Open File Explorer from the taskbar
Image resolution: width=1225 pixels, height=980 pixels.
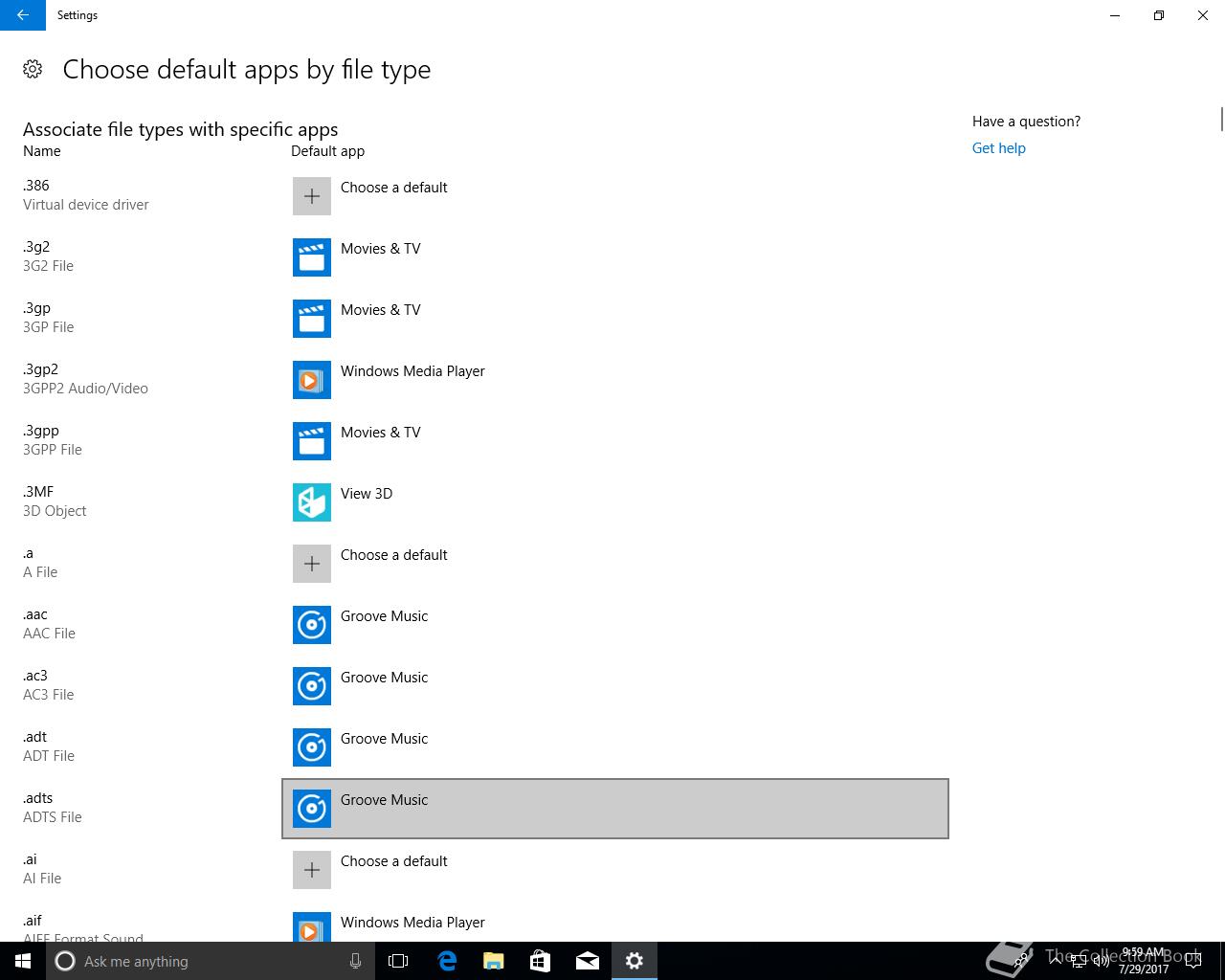tap(494, 961)
